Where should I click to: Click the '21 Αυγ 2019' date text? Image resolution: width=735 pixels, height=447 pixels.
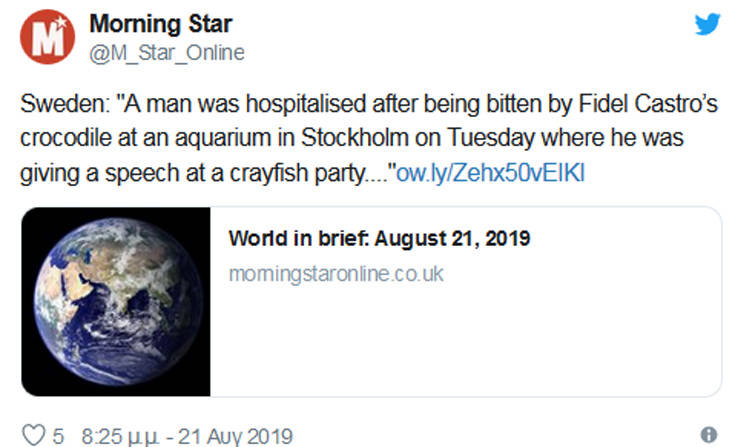click(233, 435)
